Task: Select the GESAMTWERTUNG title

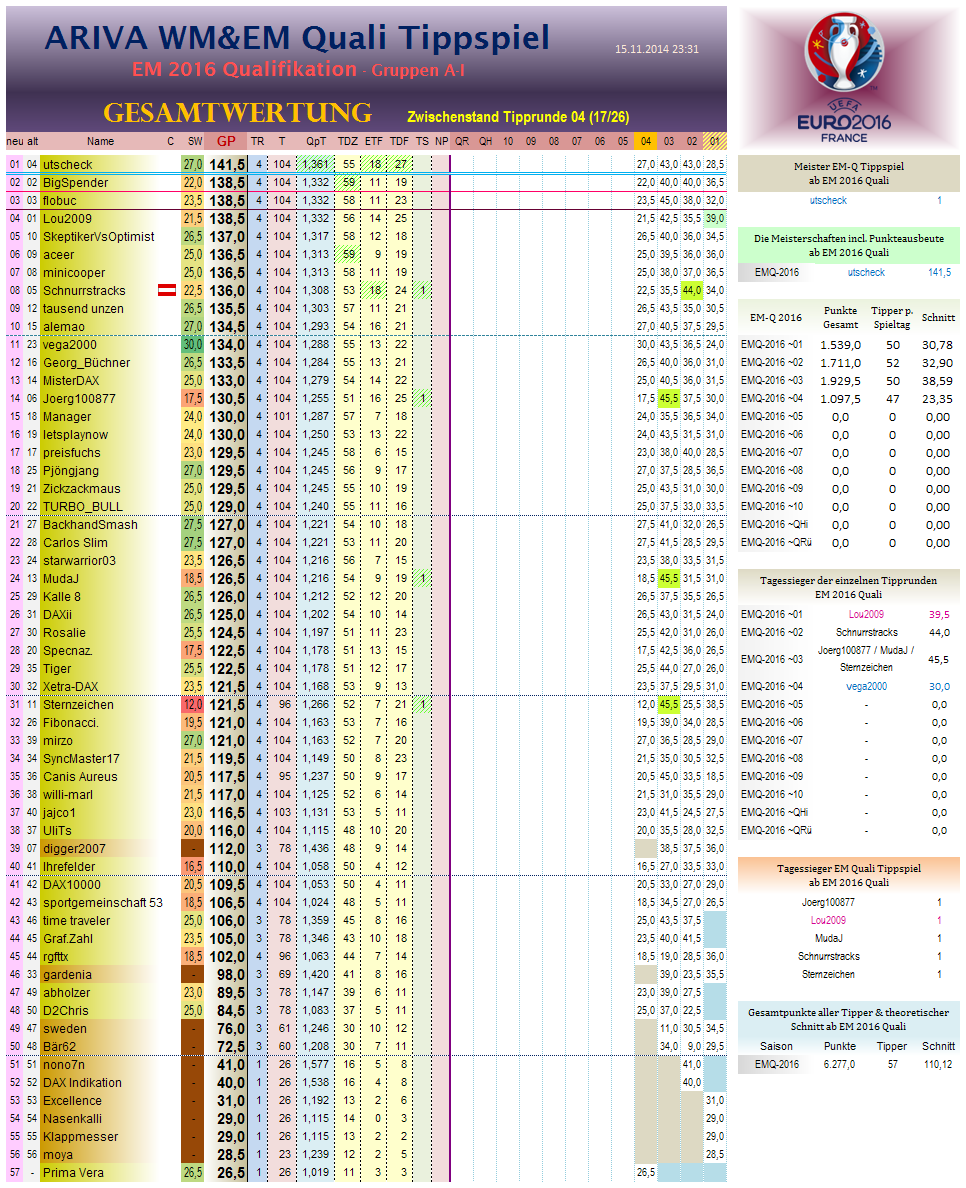Action: [237, 113]
